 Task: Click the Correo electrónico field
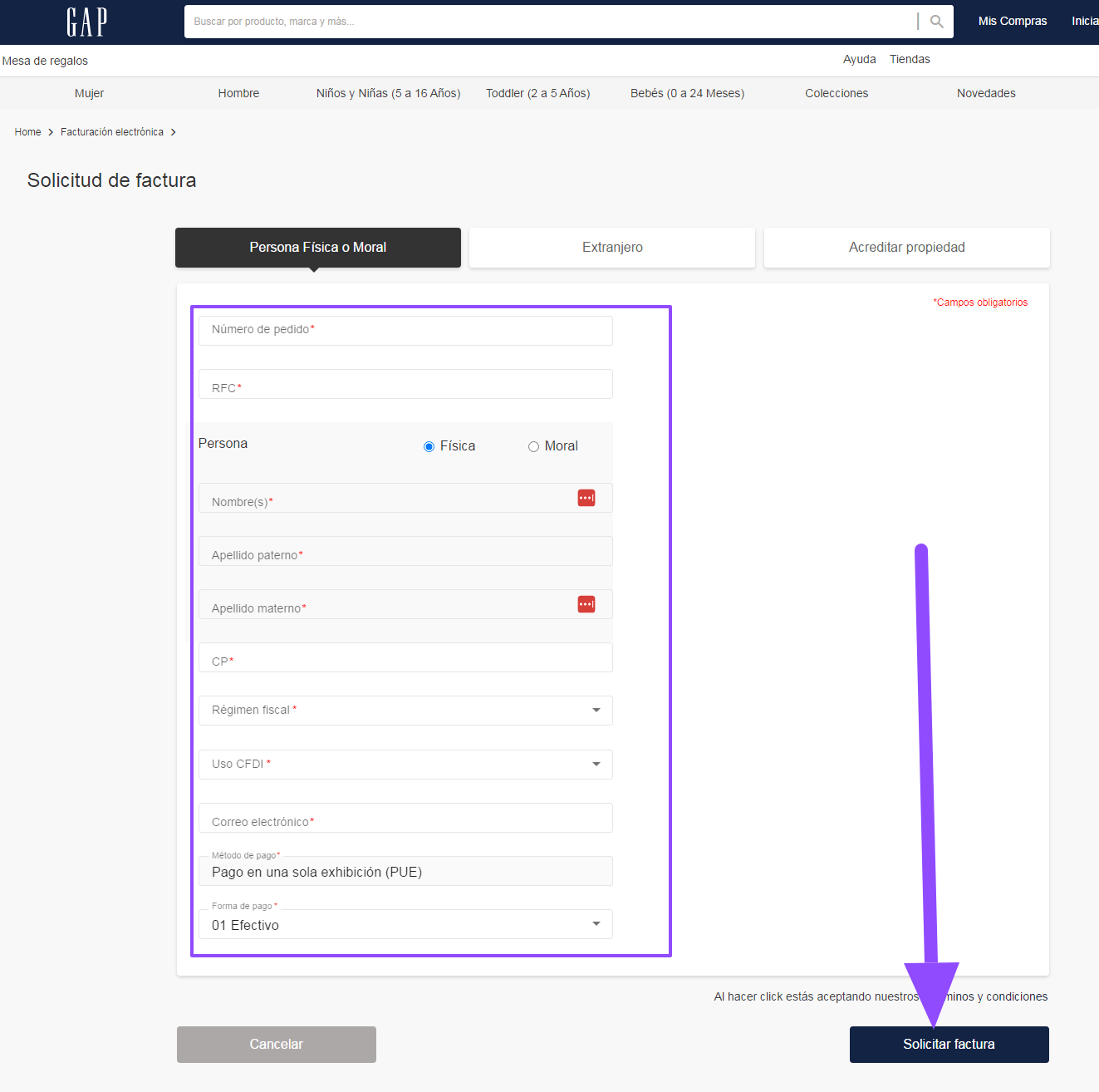click(405, 818)
